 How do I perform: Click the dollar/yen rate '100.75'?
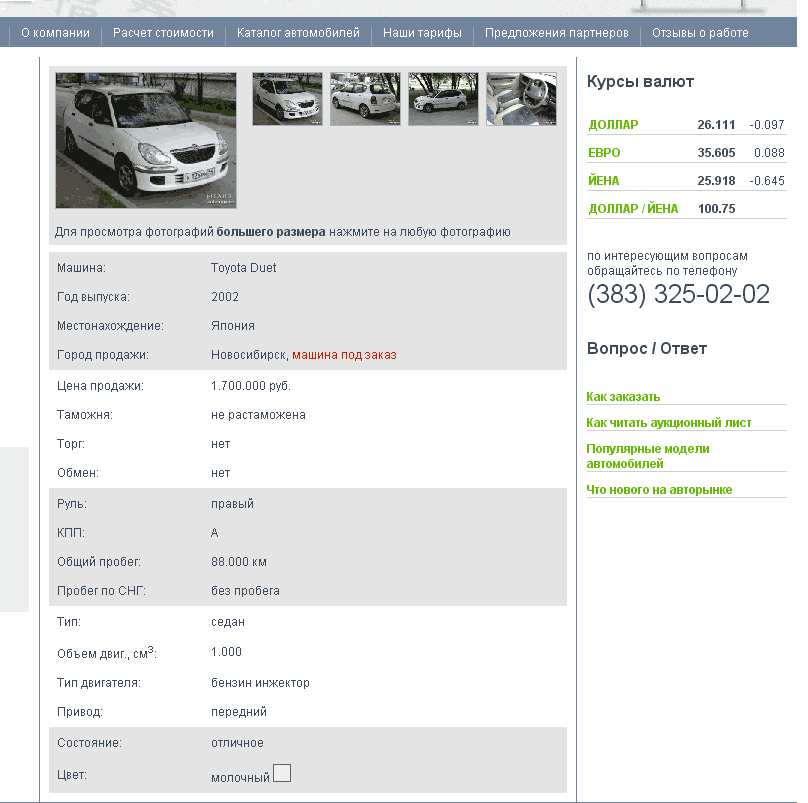pyautogui.click(x=717, y=209)
